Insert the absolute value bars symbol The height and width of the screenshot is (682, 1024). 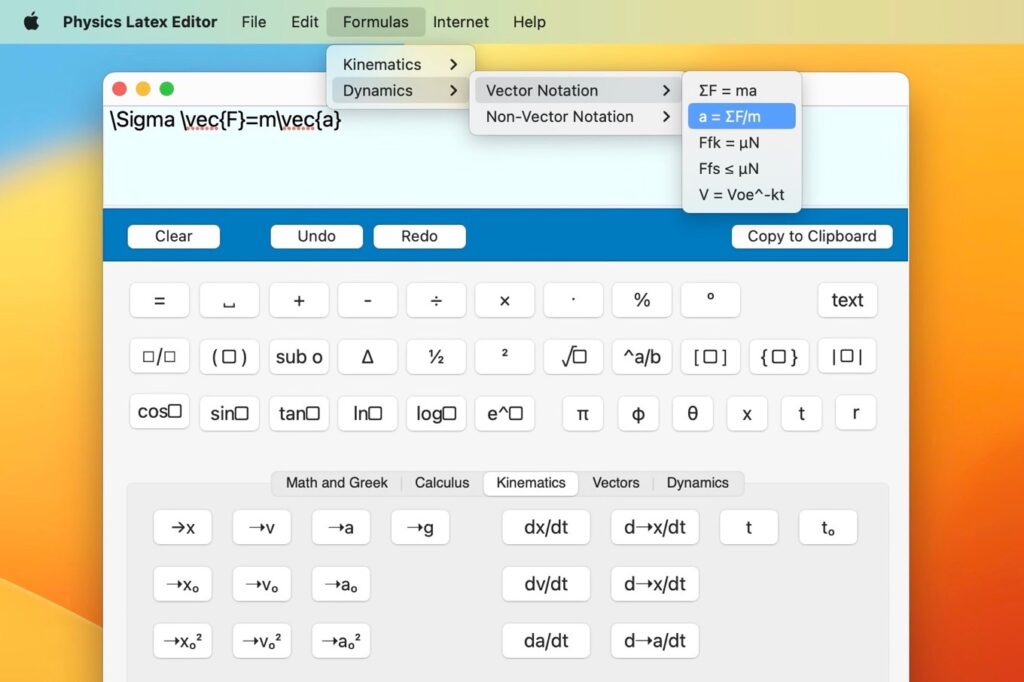[847, 356]
